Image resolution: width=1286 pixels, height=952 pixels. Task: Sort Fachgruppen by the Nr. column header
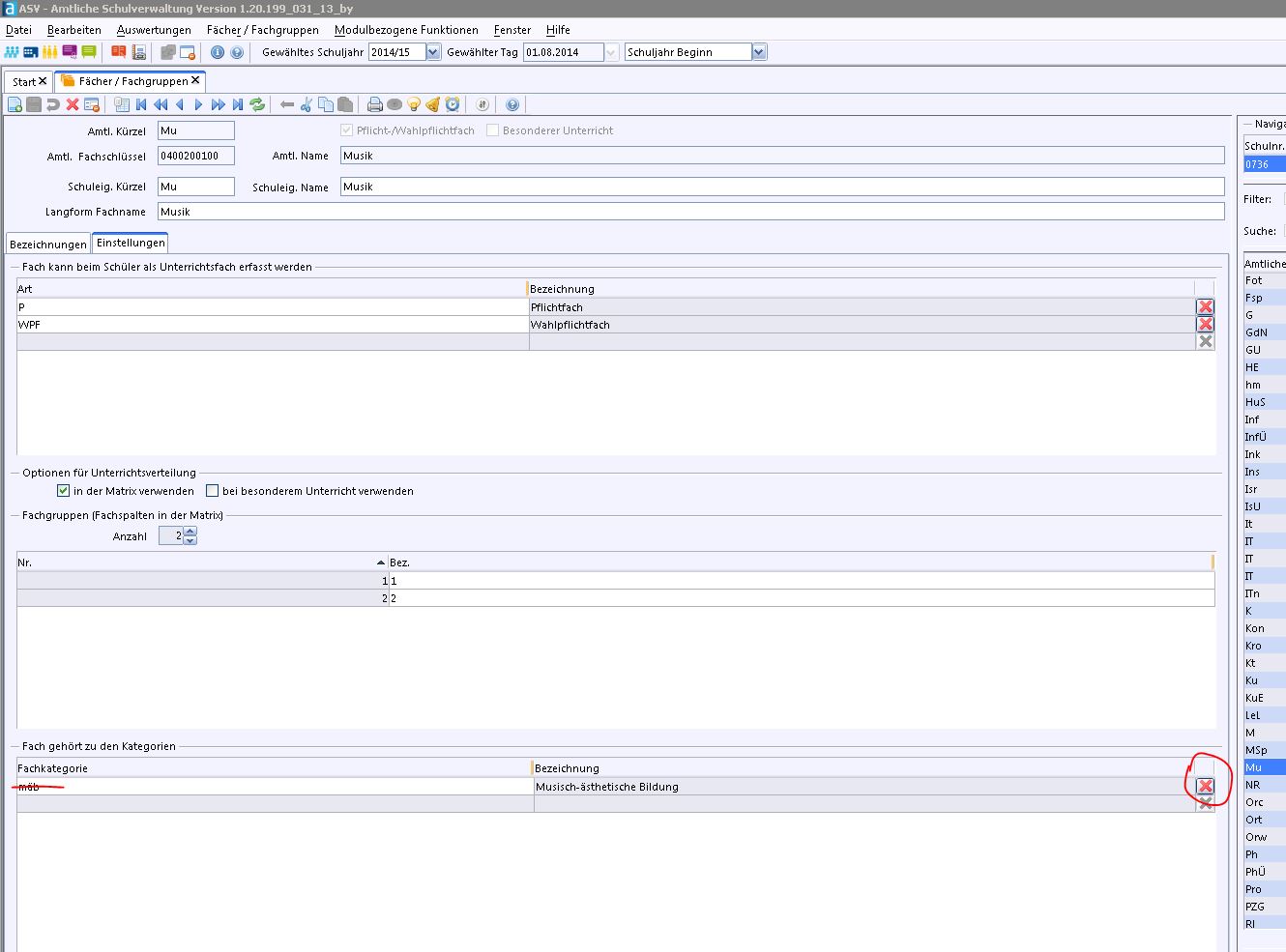coord(202,563)
